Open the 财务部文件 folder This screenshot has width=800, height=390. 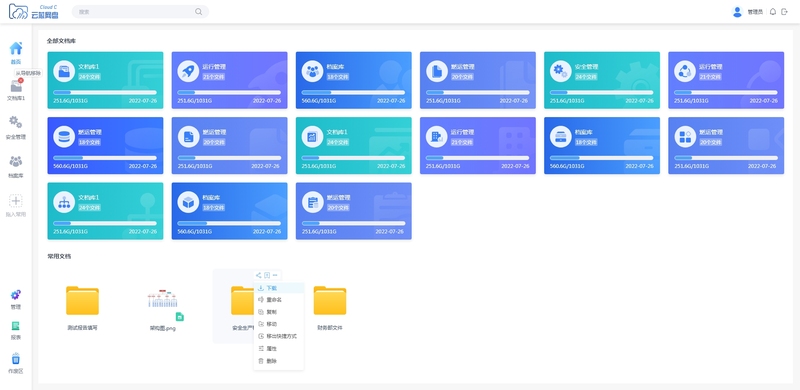330,300
